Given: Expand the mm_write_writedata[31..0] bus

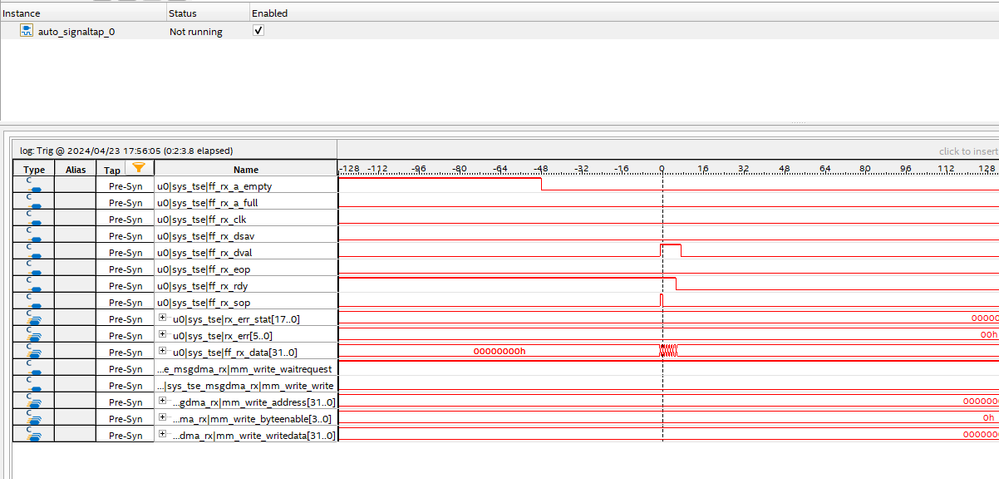Looking at the screenshot, I should click(162, 434).
